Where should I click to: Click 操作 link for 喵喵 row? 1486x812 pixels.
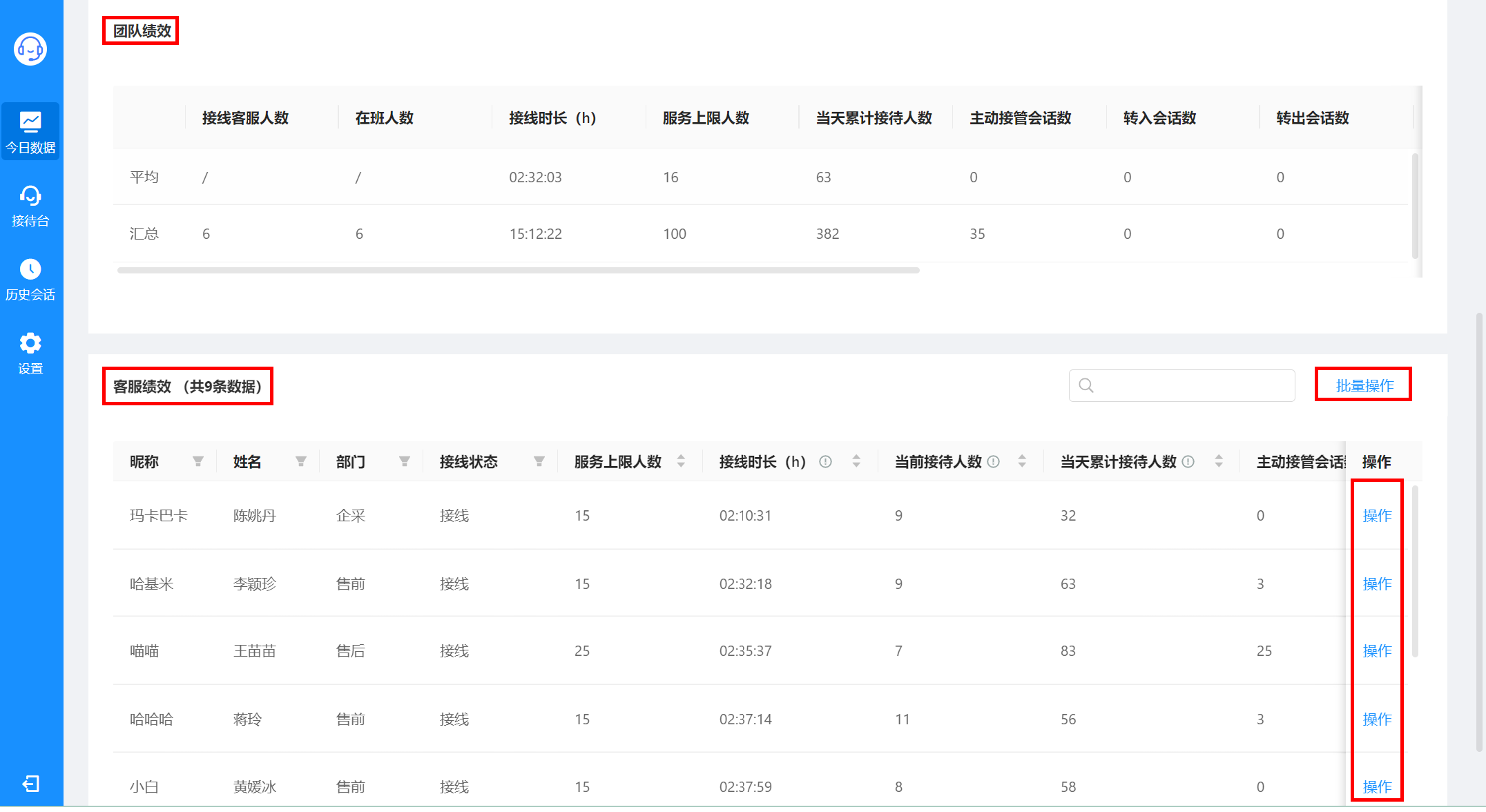(x=1377, y=650)
